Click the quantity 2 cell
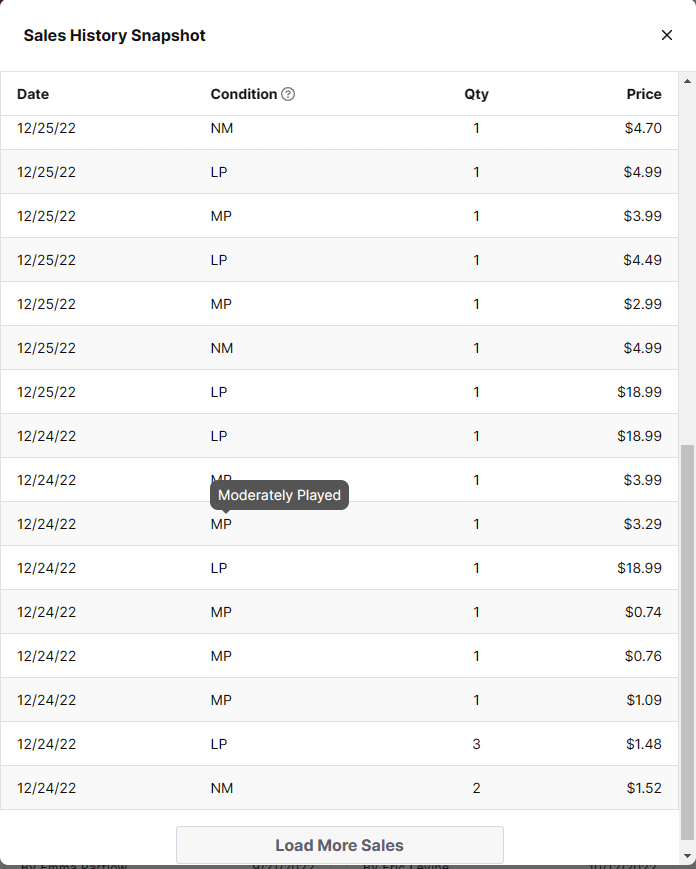The height and width of the screenshot is (869, 696). 476,788
